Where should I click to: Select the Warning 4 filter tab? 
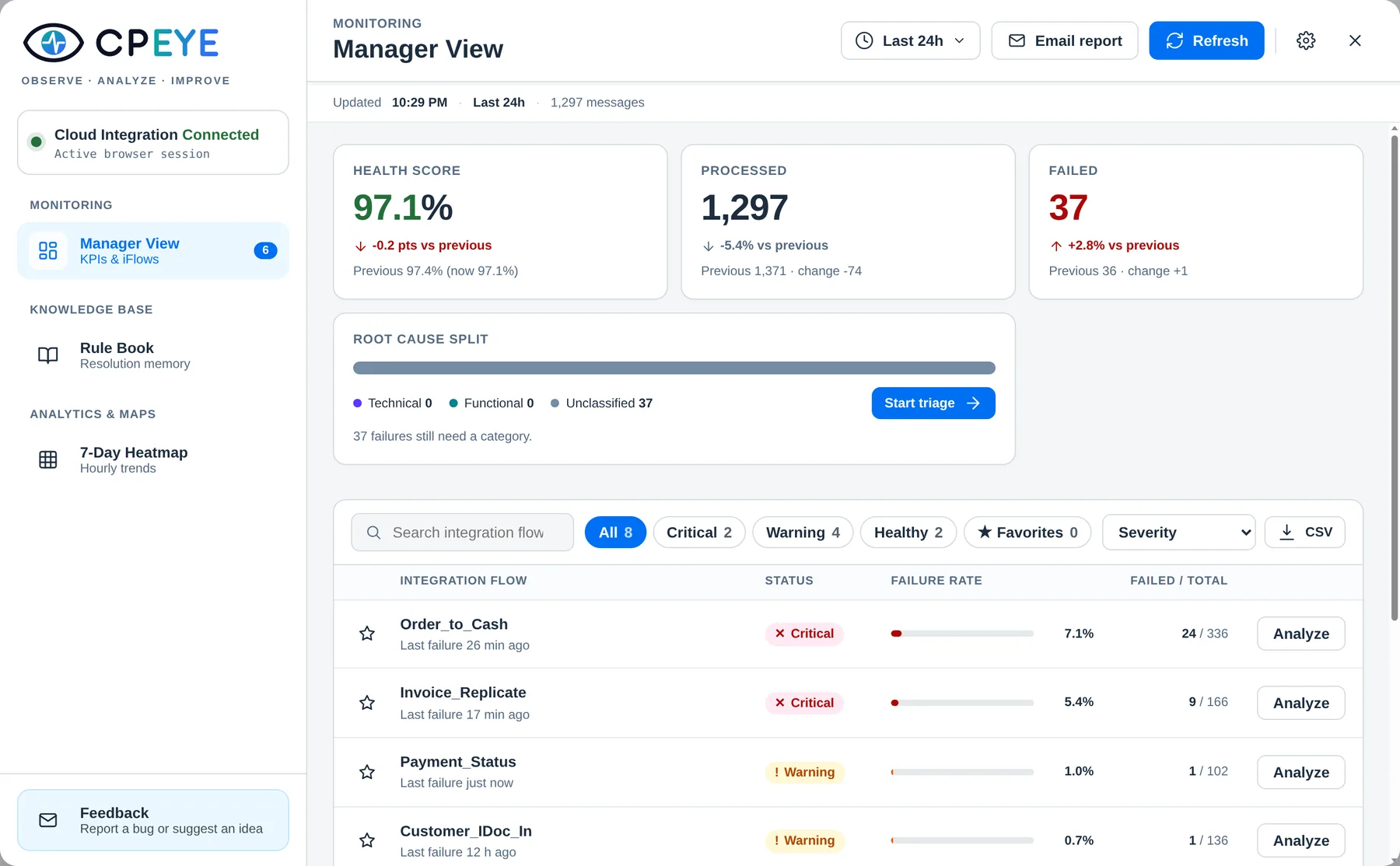[x=803, y=533]
